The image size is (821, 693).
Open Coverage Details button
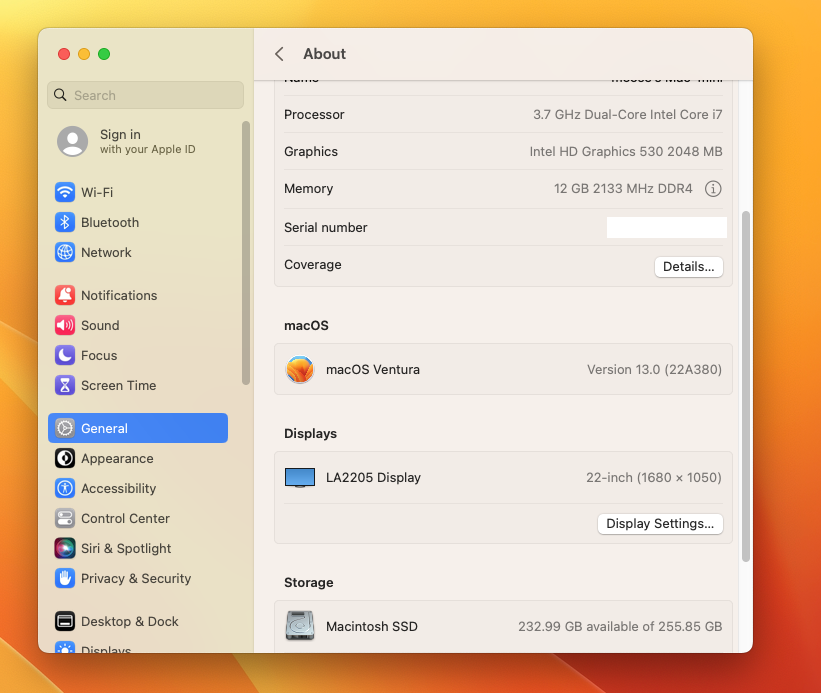tap(689, 266)
